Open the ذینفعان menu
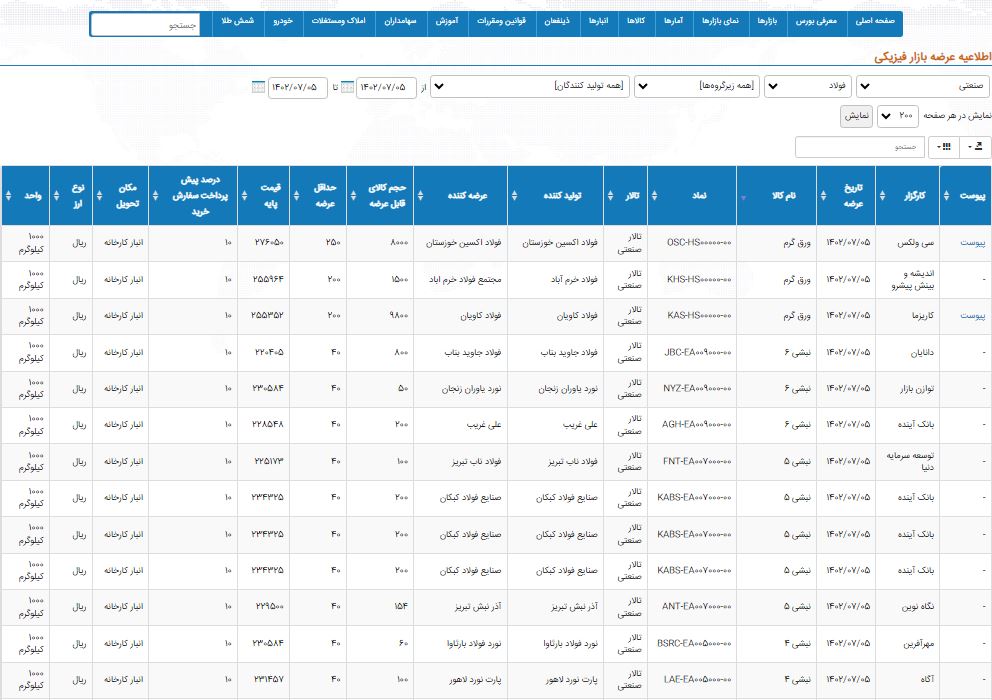992x700 pixels. point(557,22)
